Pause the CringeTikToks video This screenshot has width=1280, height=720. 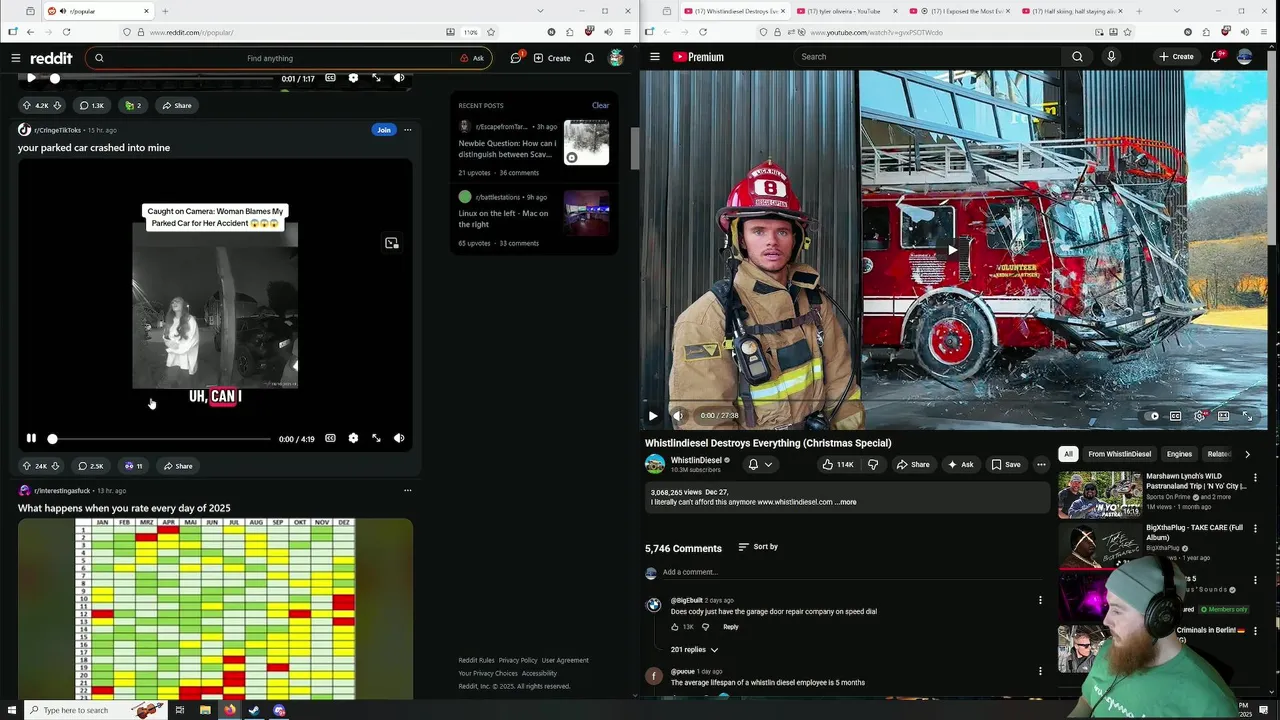(31, 438)
